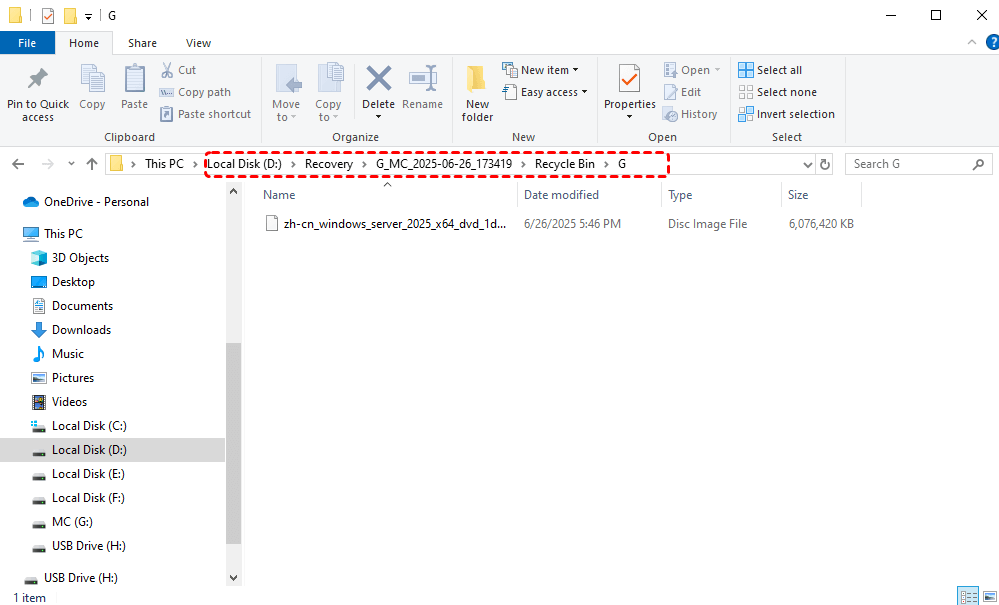Click the Open ribbon button
The height and width of the screenshot is (605, 999).
(x=692, y=70)
